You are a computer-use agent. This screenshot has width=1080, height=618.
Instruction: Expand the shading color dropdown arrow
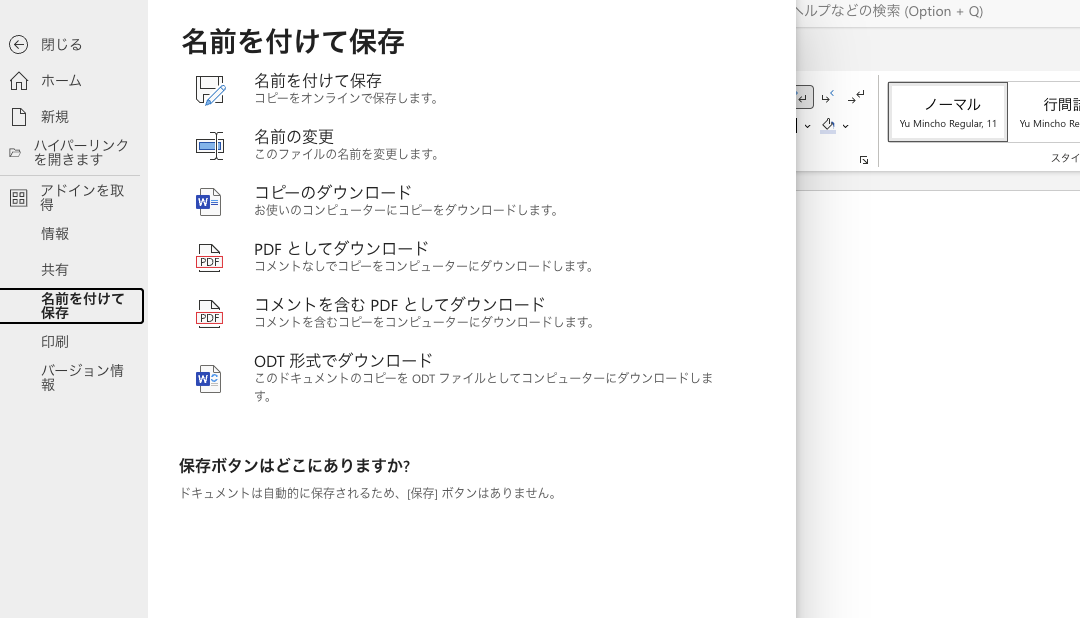tap(846, 126)
